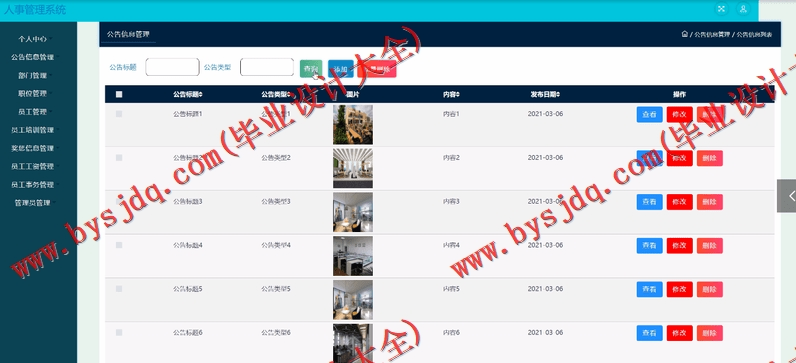
Task: Expand 员工培训管理 in the sidebar
Action: [x=35, y=130]
